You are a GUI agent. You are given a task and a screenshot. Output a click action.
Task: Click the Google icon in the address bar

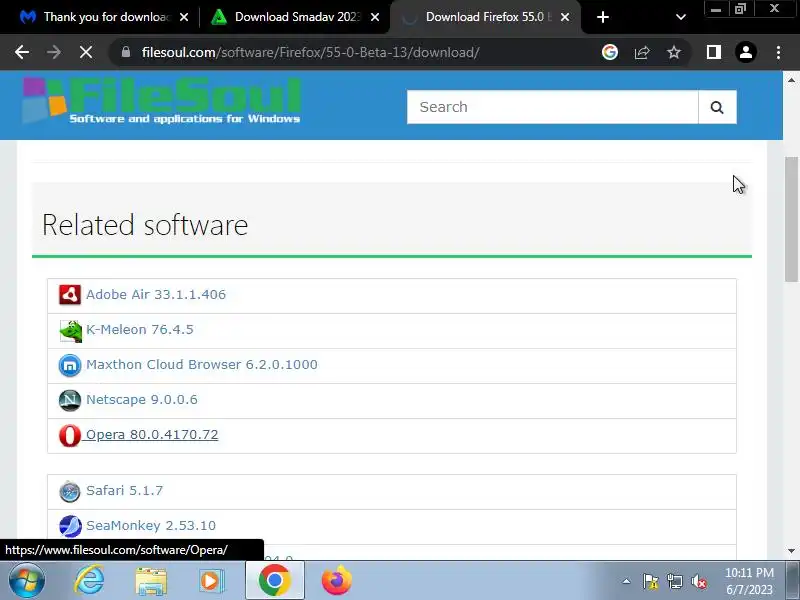(x=610, y=52)
